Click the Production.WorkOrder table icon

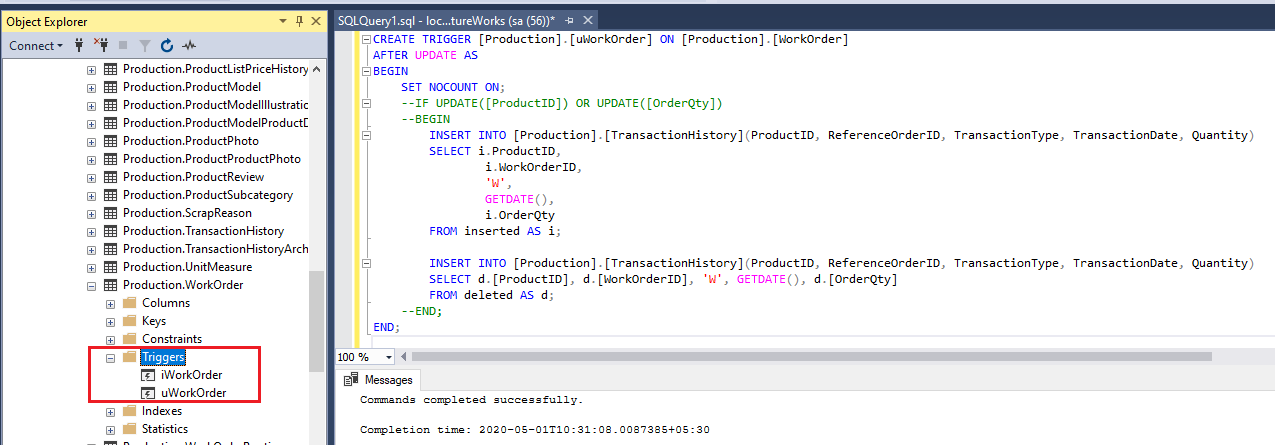pyautogui.click(x=110, y=285)
